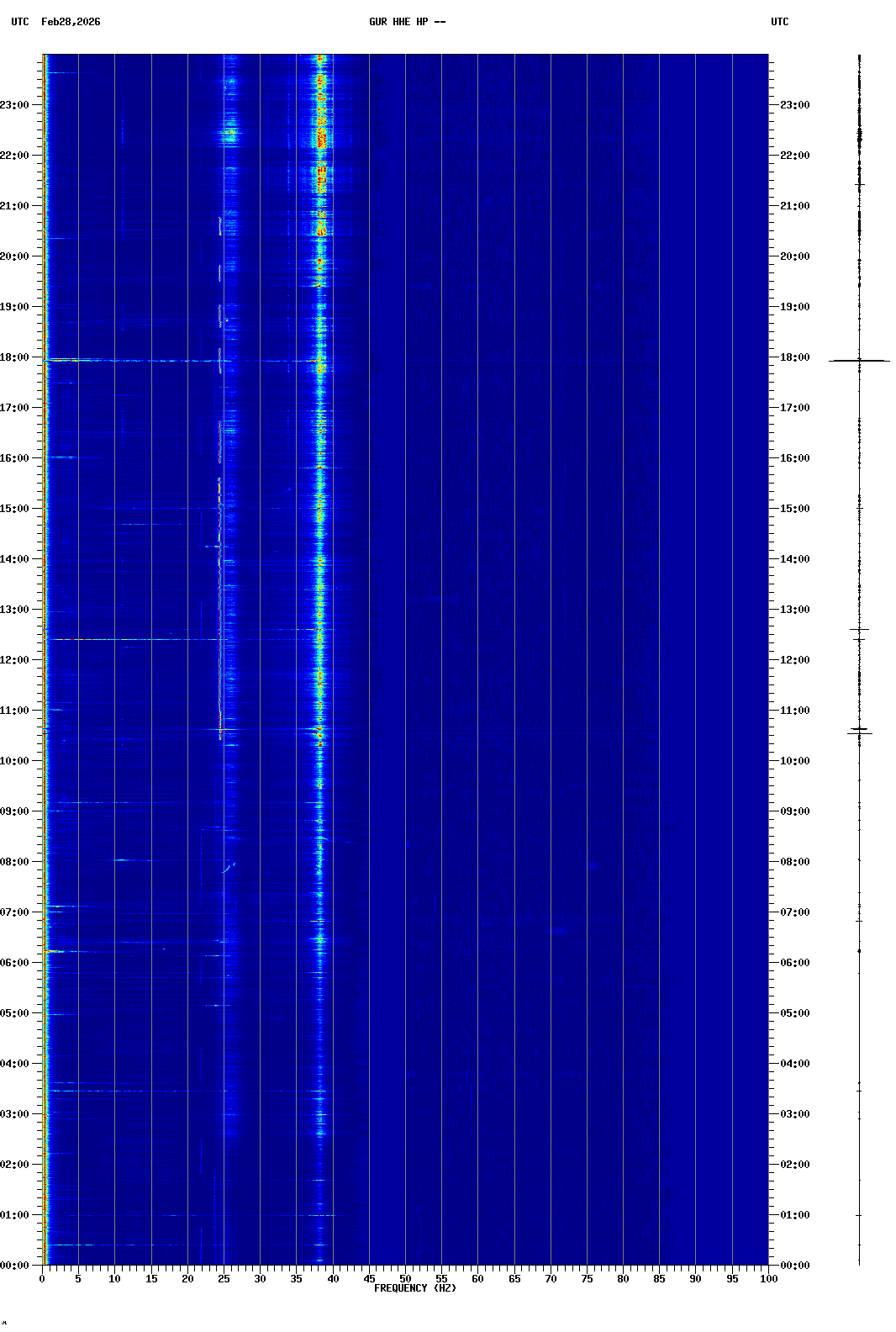This screenshot has height=1332, width=896.
Task: Click the 23:00 label on the left time axis
Action: [x=15, y=105]
